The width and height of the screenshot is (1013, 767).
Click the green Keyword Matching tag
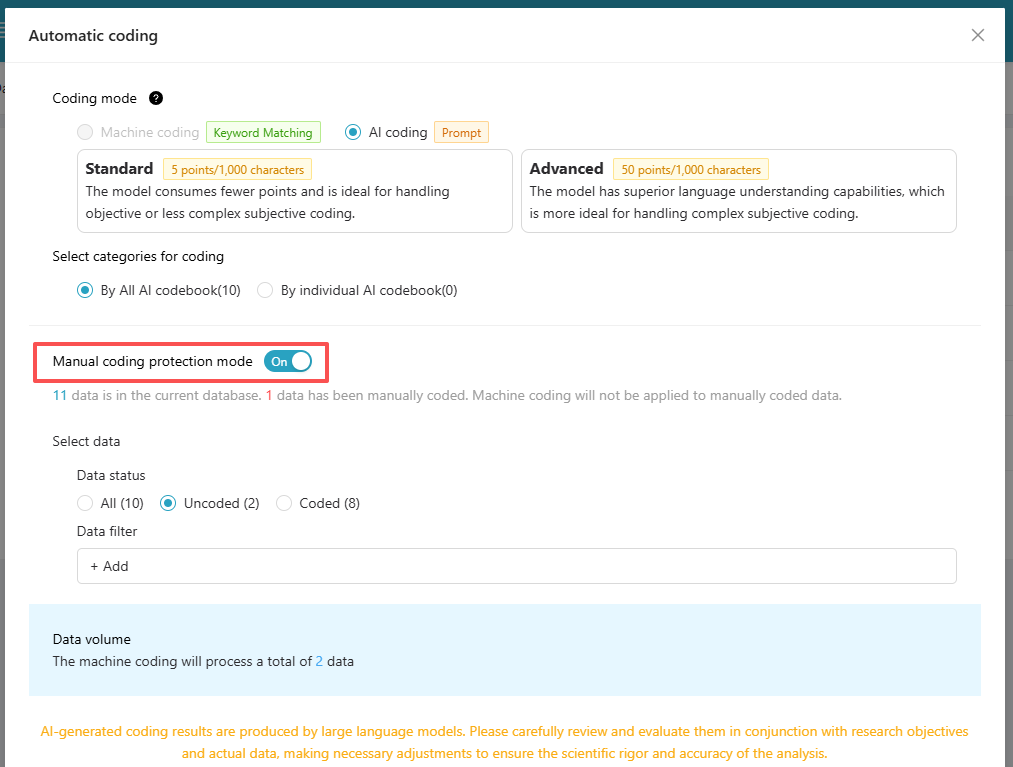tap(263, 132)
